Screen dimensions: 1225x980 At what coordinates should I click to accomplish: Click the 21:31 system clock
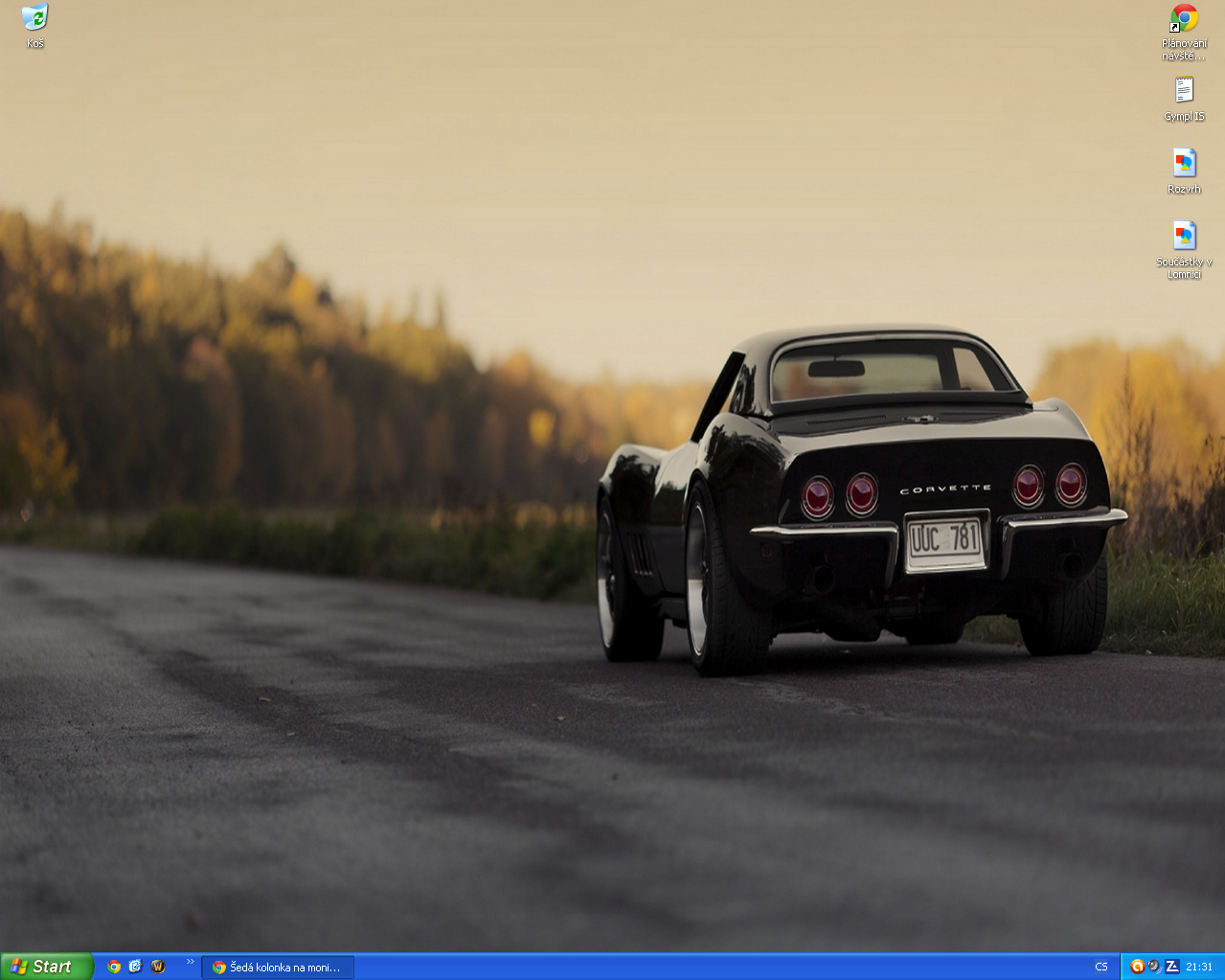tap(1199, 968)
